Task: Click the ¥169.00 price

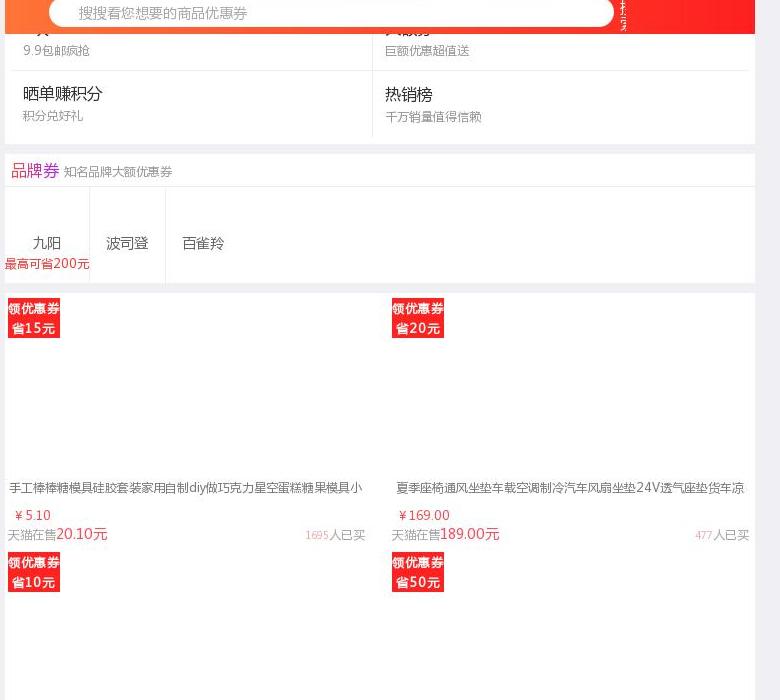Action: (x=424, y=515)
